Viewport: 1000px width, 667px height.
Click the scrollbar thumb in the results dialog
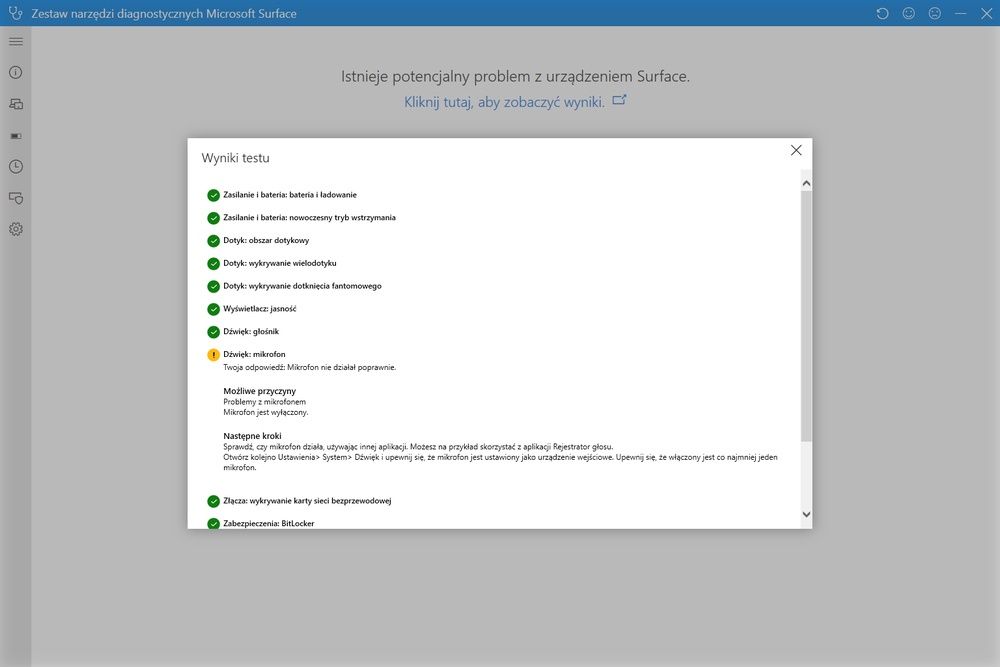806,316
